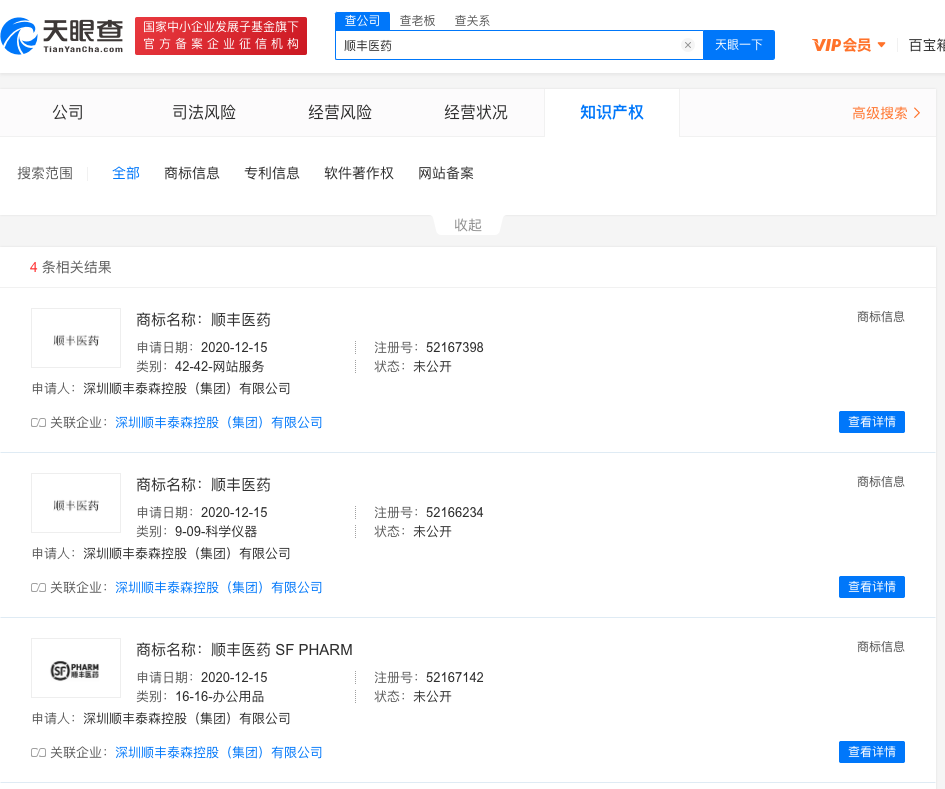Viewport: 945px width, 789px height.
Task: Open 高级搜索 advanced search
Action: click(886, 113)
